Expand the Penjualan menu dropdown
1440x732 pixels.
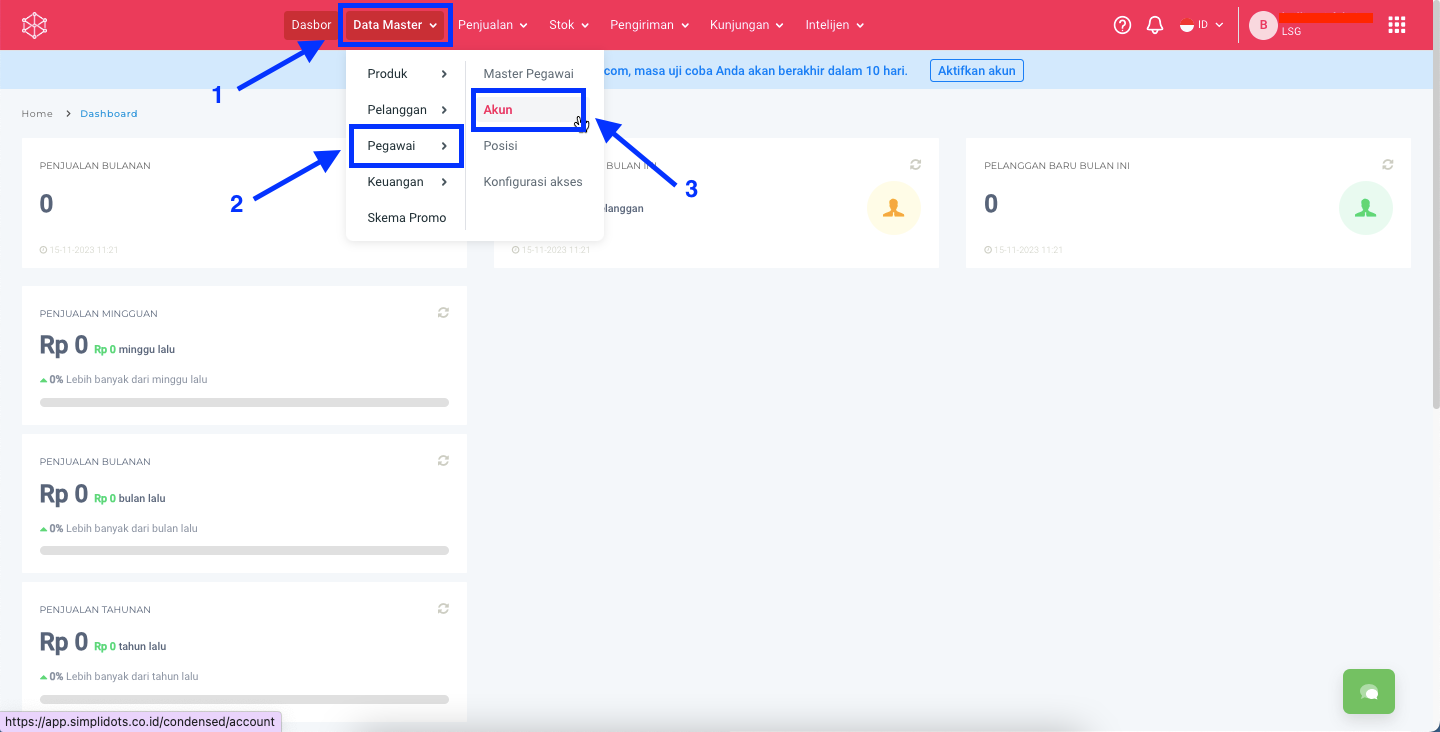[x=492, y=26]
